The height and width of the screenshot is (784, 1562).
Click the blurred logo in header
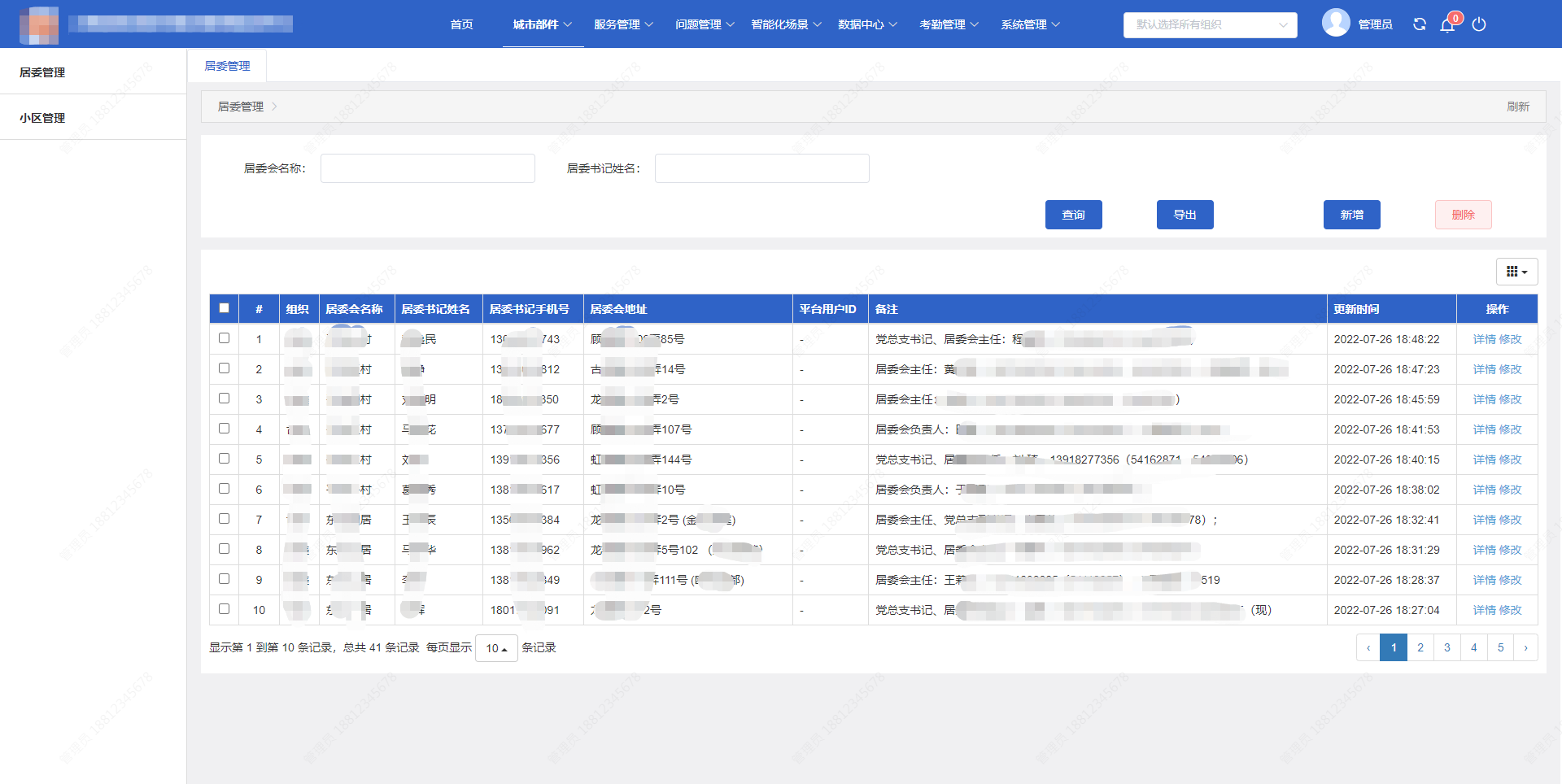coord(39,24)
